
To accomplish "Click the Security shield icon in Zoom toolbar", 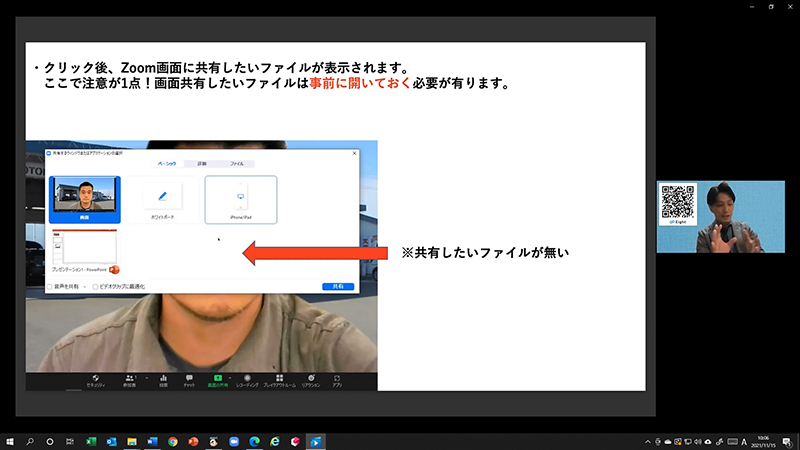I will [95, 378].
